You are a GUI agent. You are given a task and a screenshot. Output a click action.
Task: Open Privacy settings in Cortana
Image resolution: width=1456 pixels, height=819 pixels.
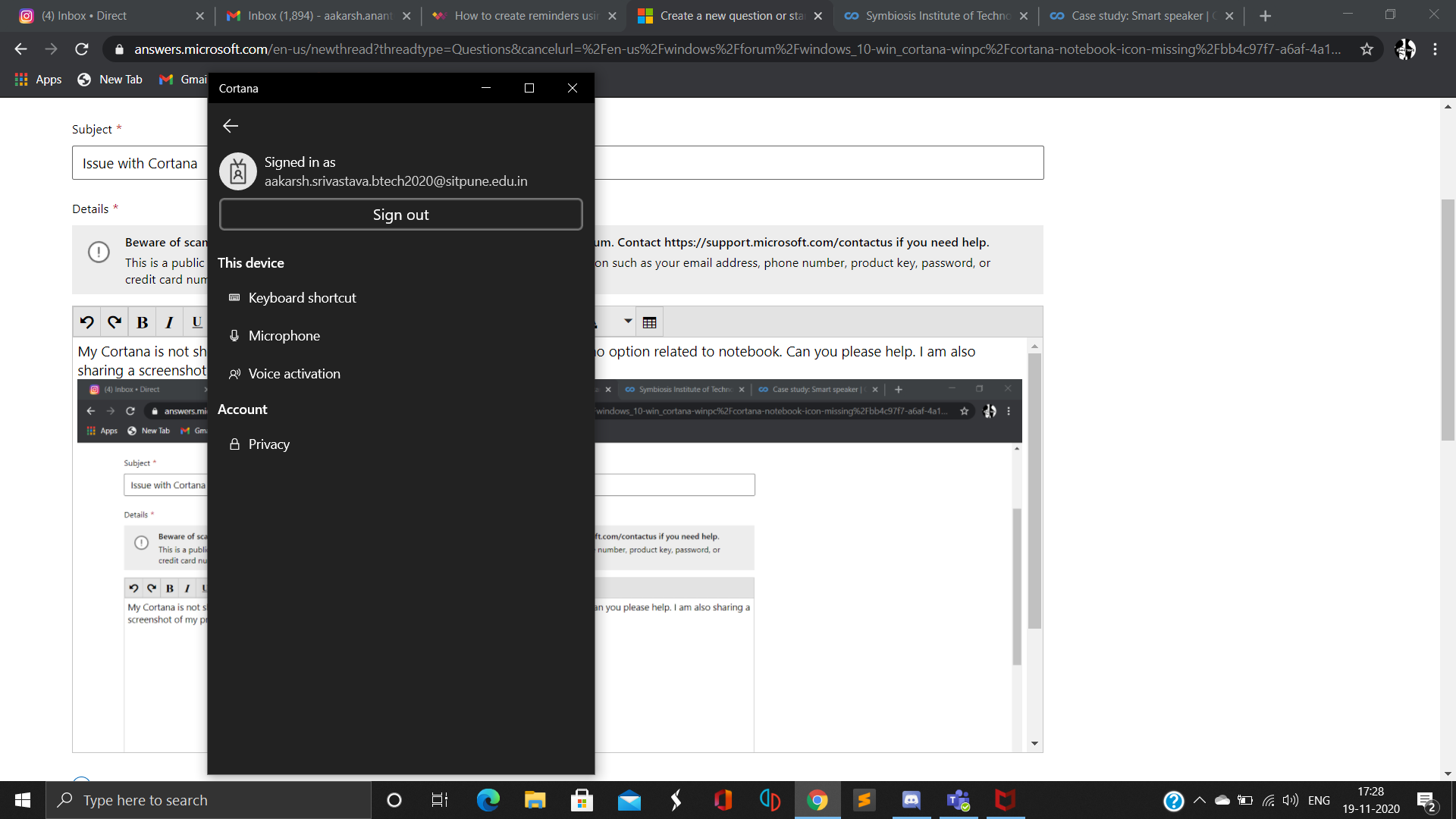(259, 444)
